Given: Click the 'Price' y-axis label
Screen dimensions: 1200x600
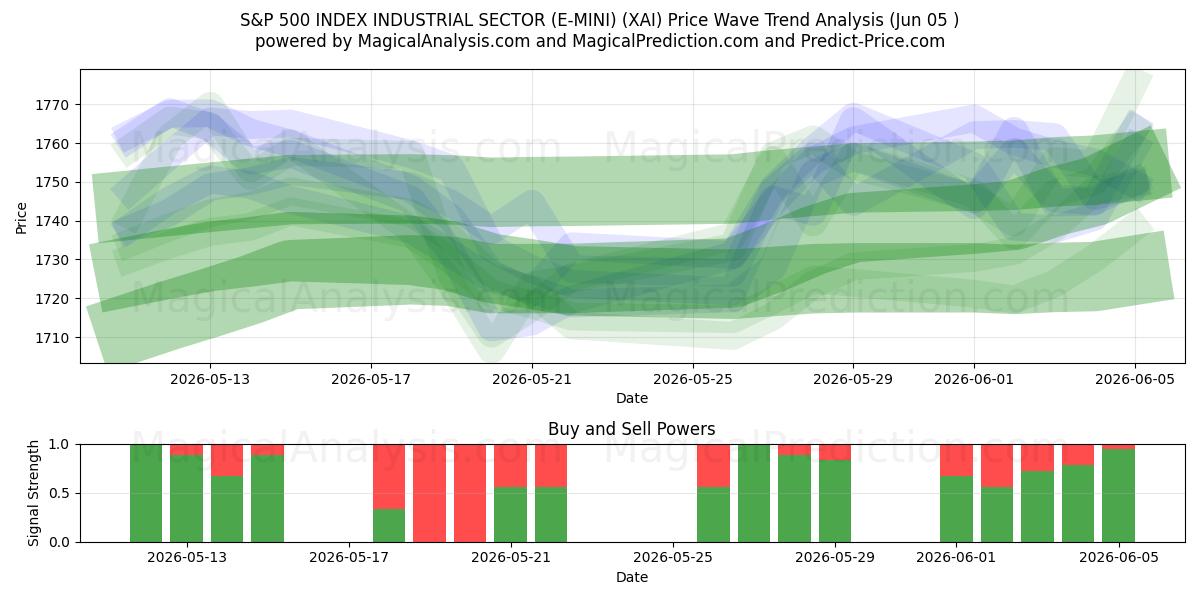Looking at the screenshot, I should click(22, 216).
